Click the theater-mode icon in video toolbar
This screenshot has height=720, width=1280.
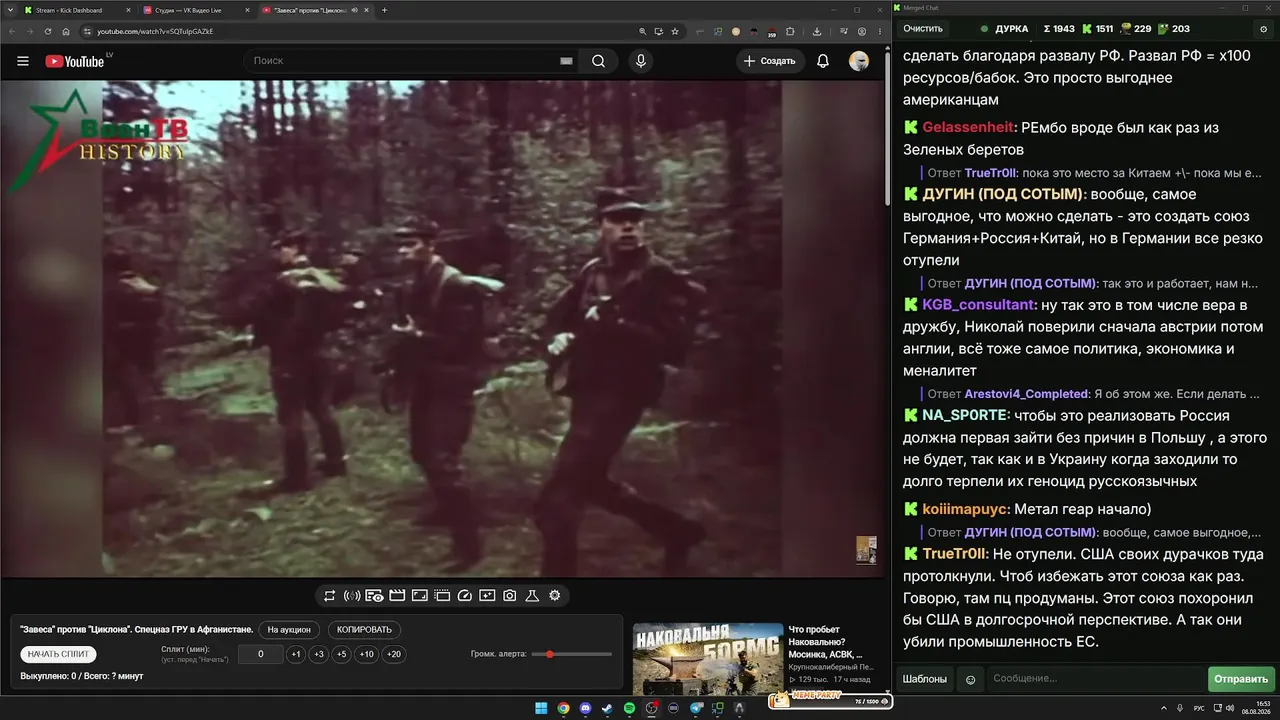coord(442,596)
